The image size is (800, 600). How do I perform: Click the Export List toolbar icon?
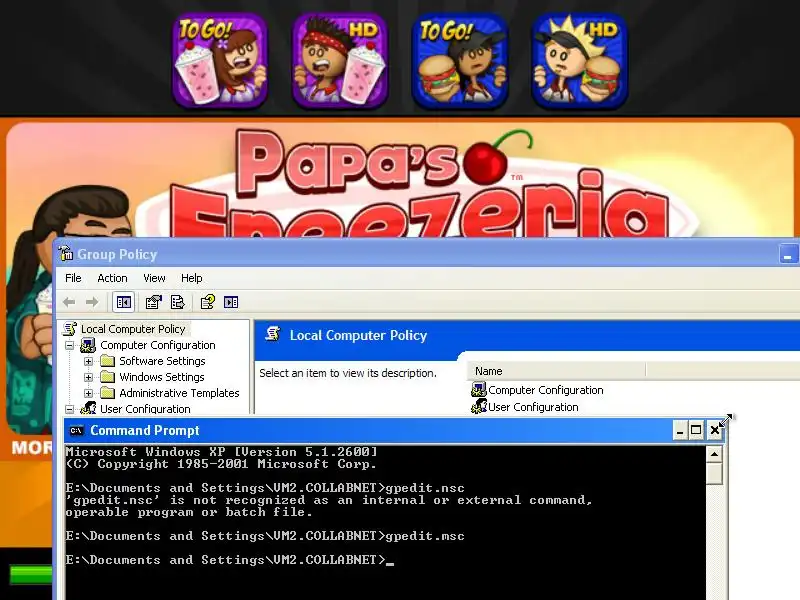coord(177,303)
